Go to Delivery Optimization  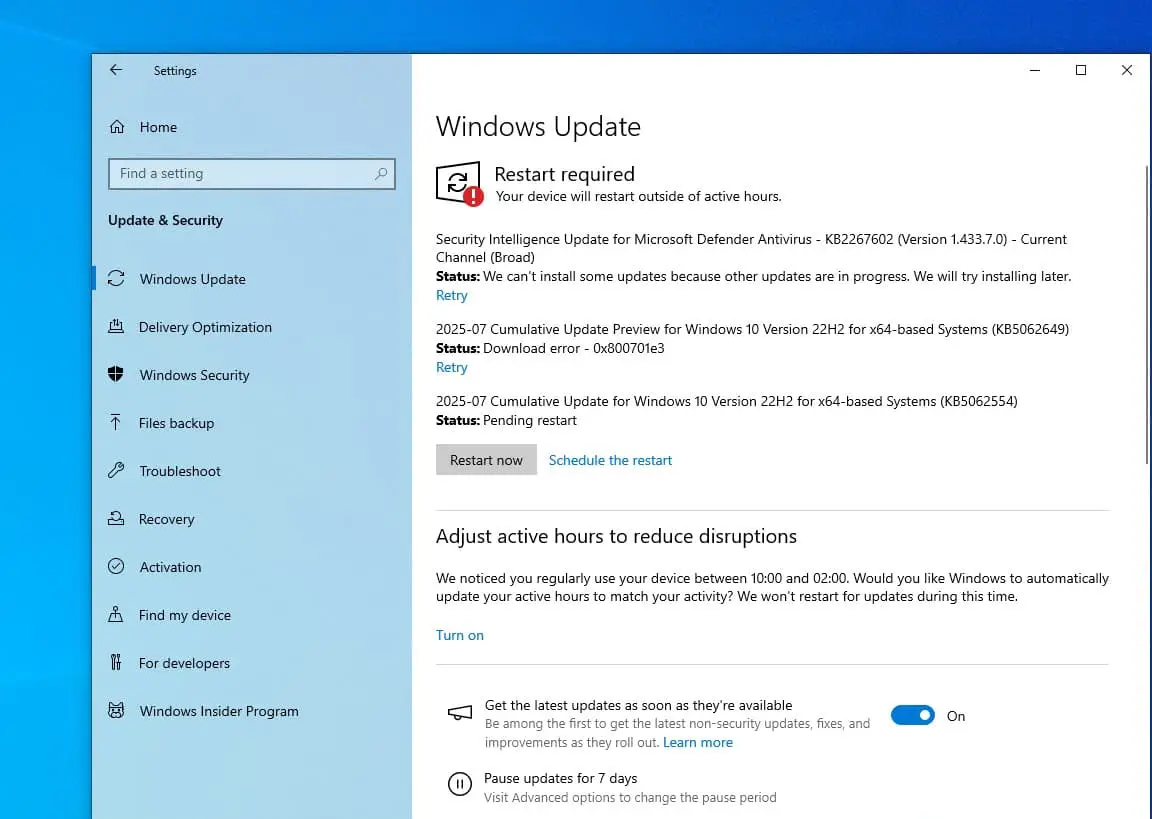(205, 327)
